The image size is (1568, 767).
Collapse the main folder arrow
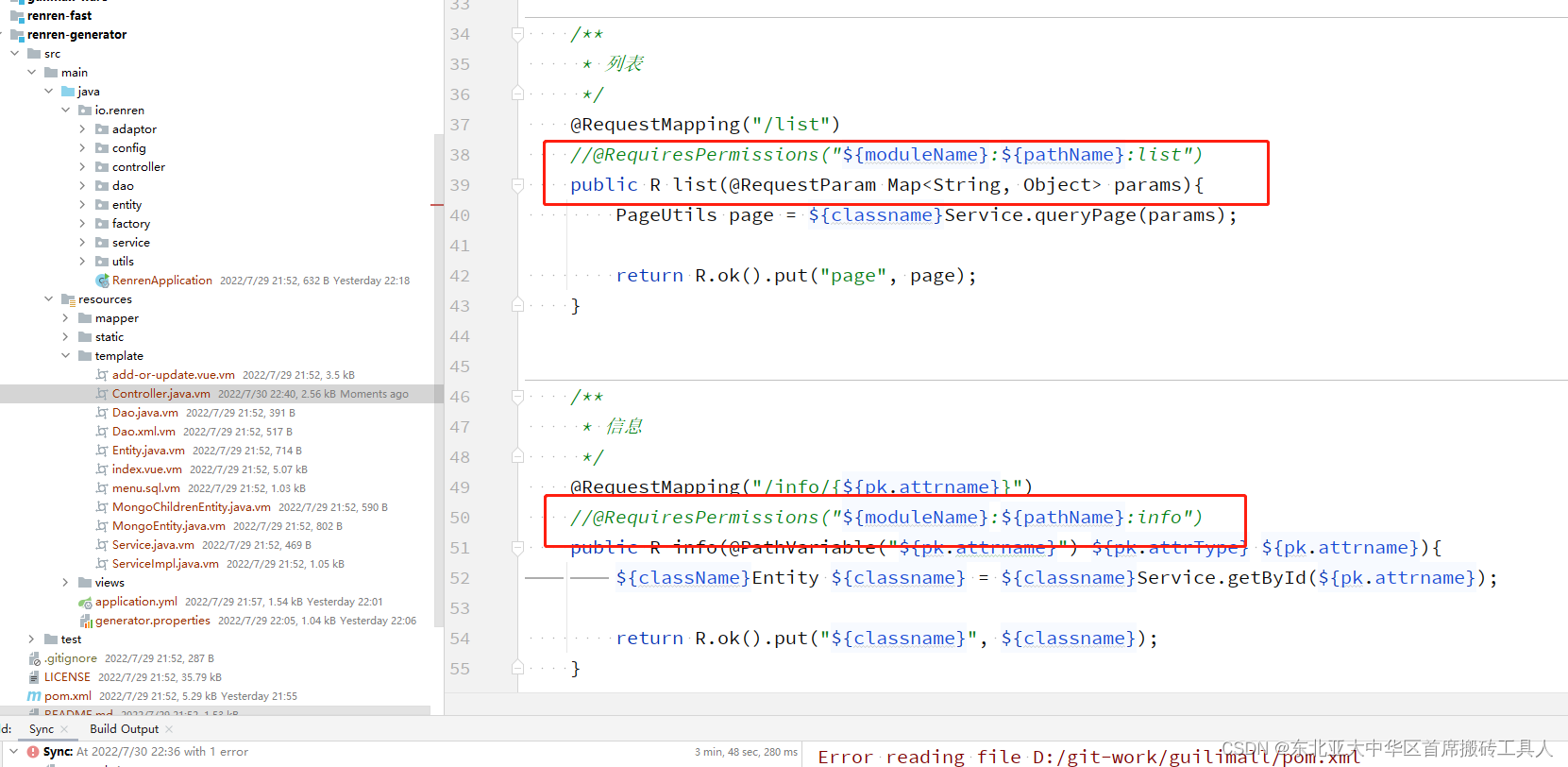32,73
